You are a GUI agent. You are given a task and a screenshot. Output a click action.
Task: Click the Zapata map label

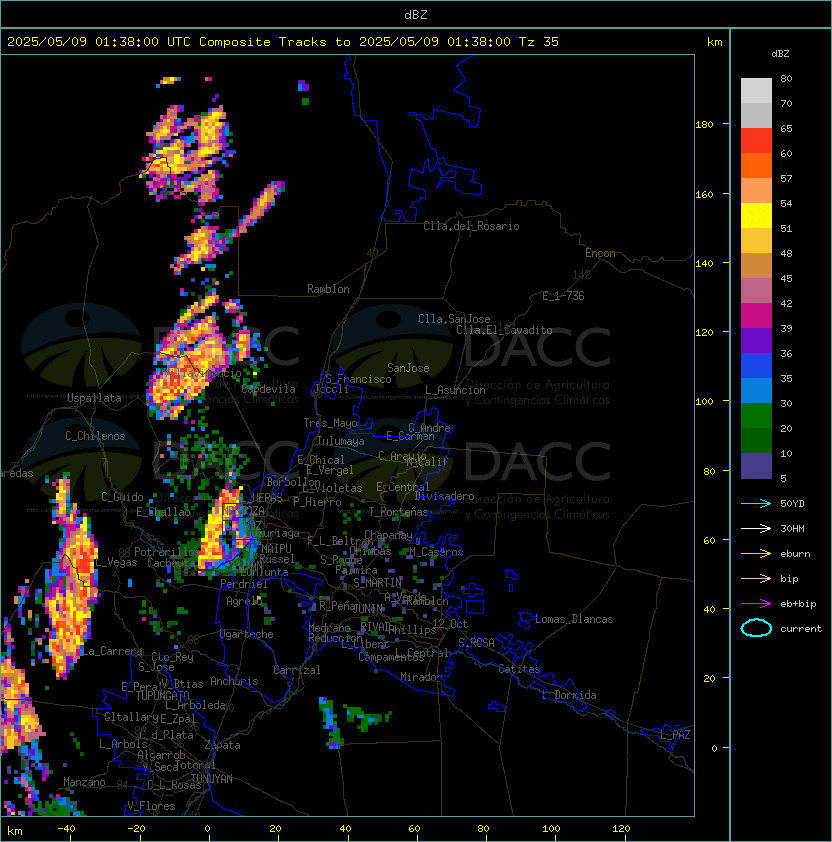point(222,745)
